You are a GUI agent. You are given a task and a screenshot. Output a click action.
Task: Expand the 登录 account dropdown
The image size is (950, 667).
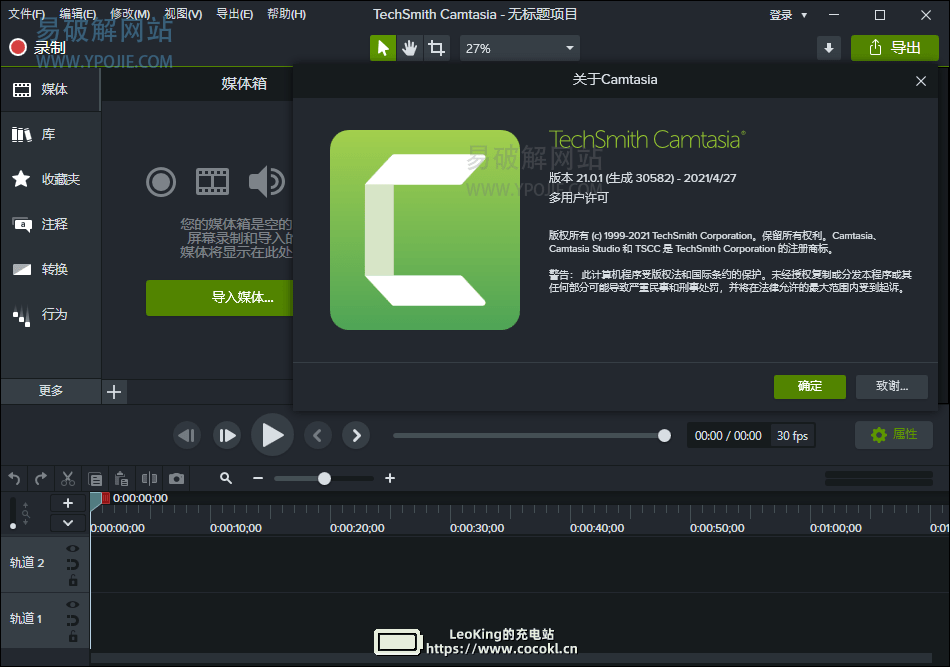(788, 15)
